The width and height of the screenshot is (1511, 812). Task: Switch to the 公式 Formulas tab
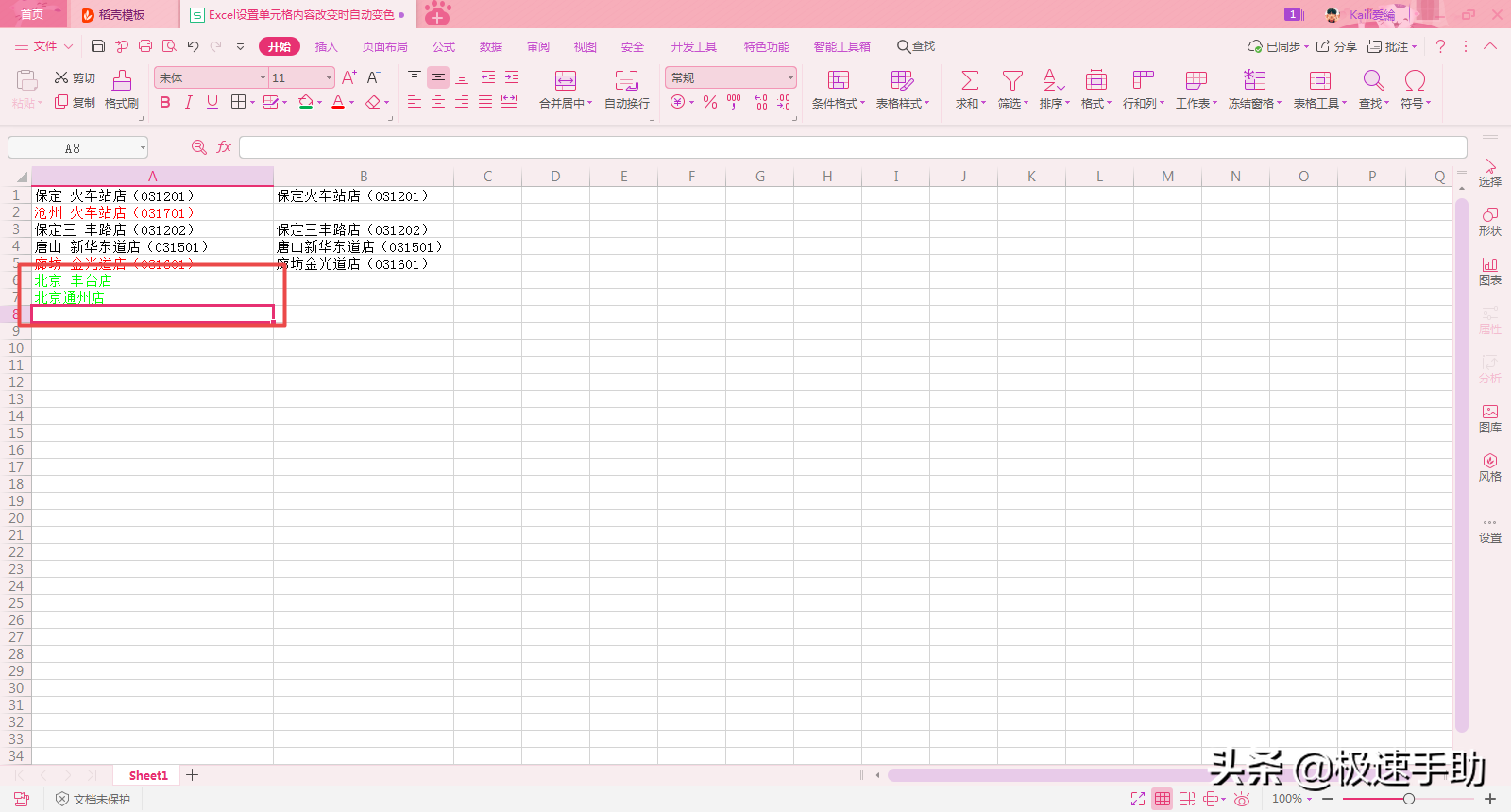click(x=444, y=46)
